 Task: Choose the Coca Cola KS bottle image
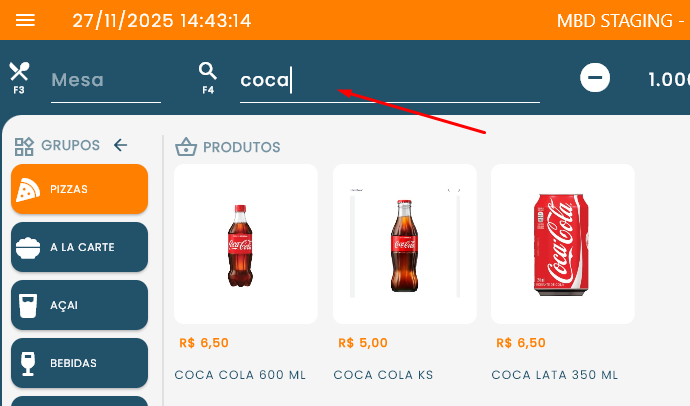pos(404,243)
